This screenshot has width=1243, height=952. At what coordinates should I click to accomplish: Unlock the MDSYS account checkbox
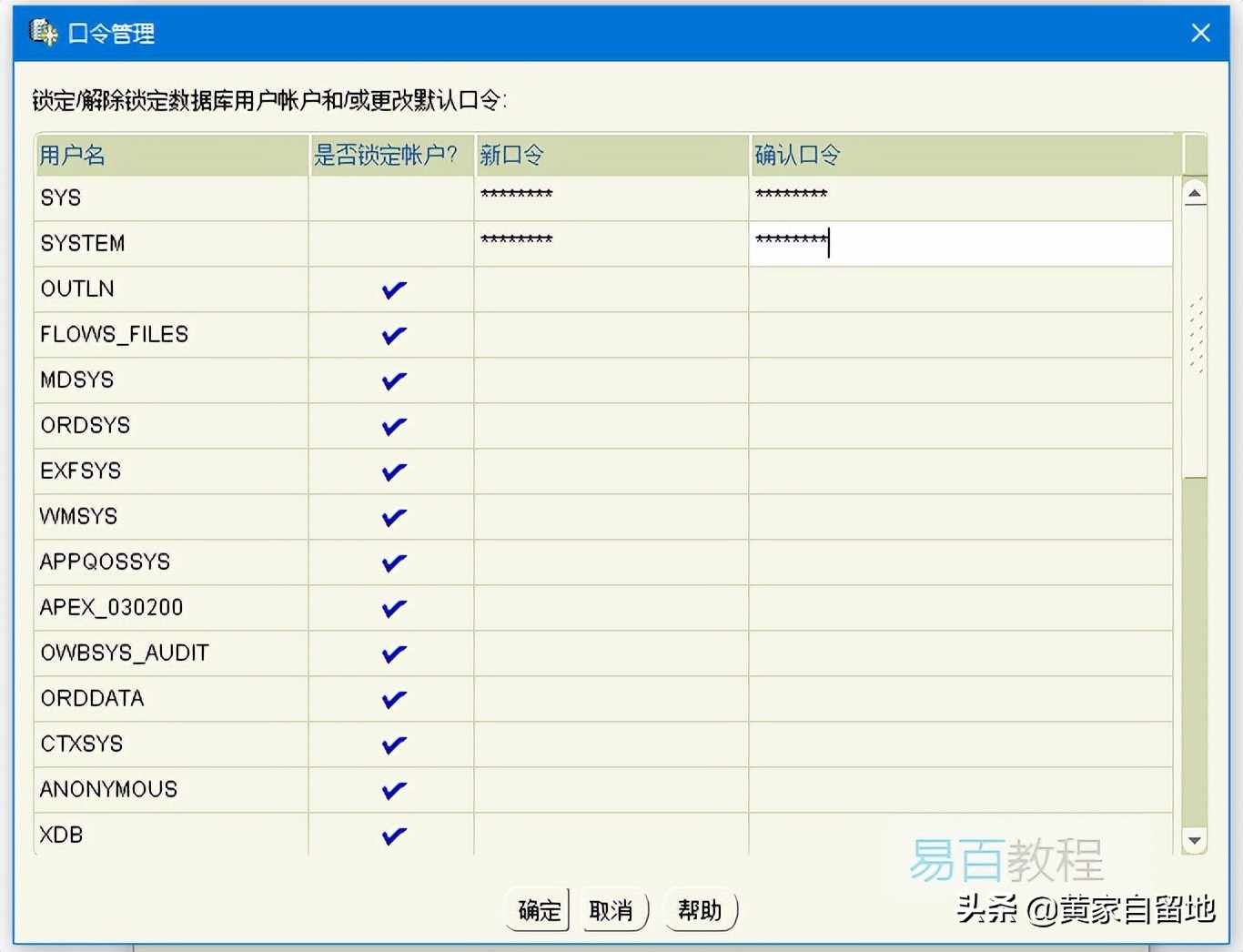coord(393,380)
